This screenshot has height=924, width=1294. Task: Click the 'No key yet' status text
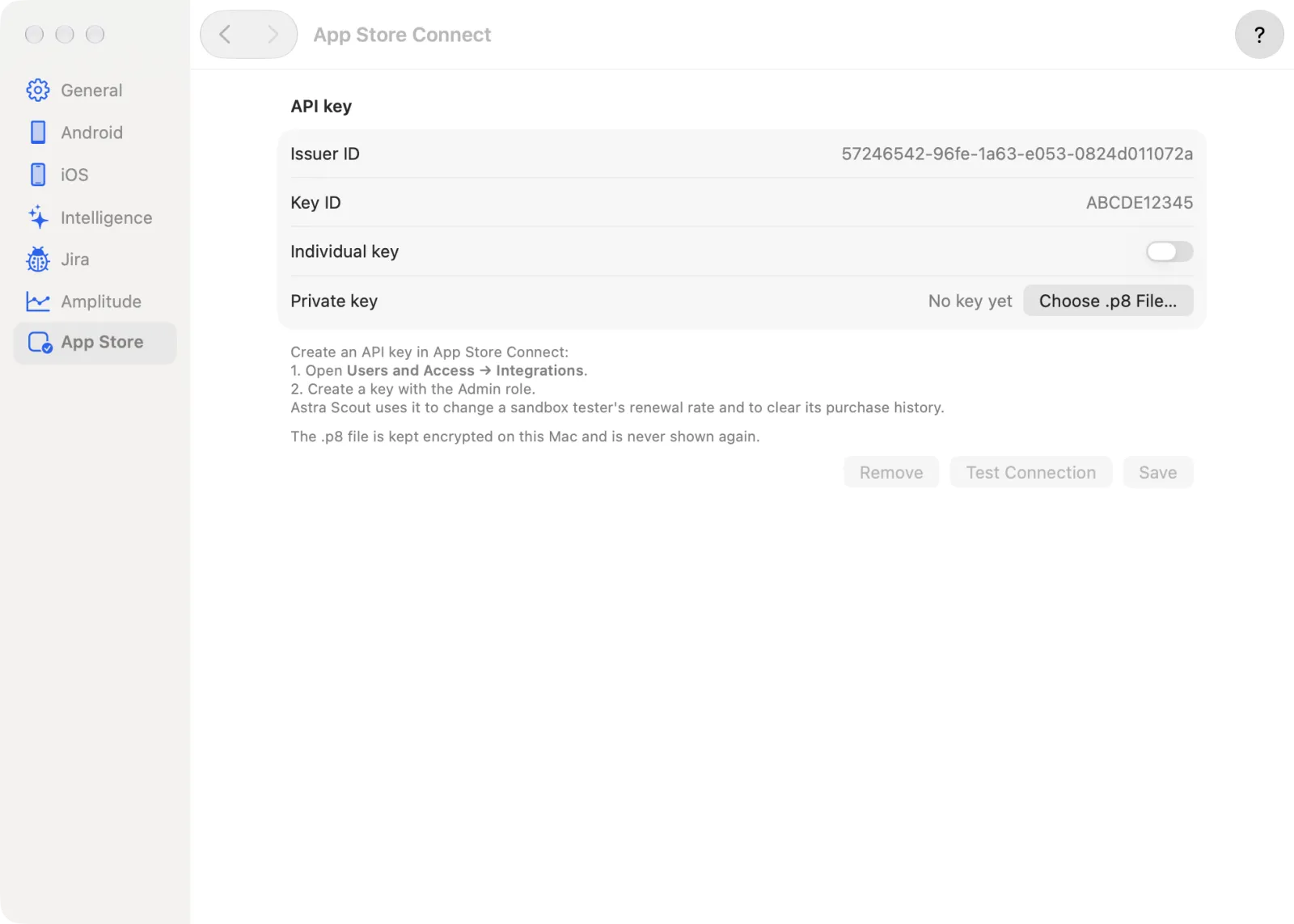click(970, 301)
